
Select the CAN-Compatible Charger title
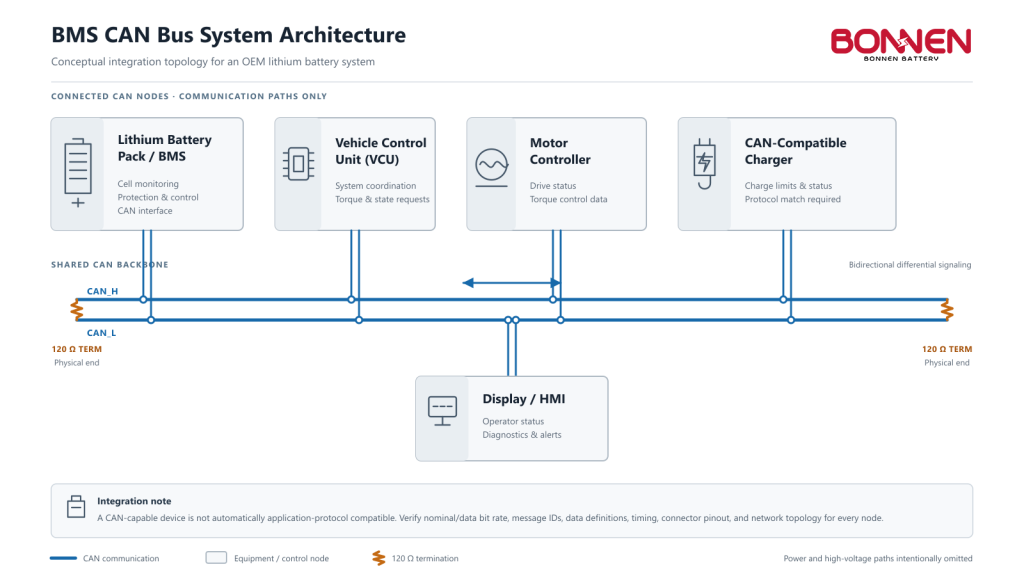795,152
